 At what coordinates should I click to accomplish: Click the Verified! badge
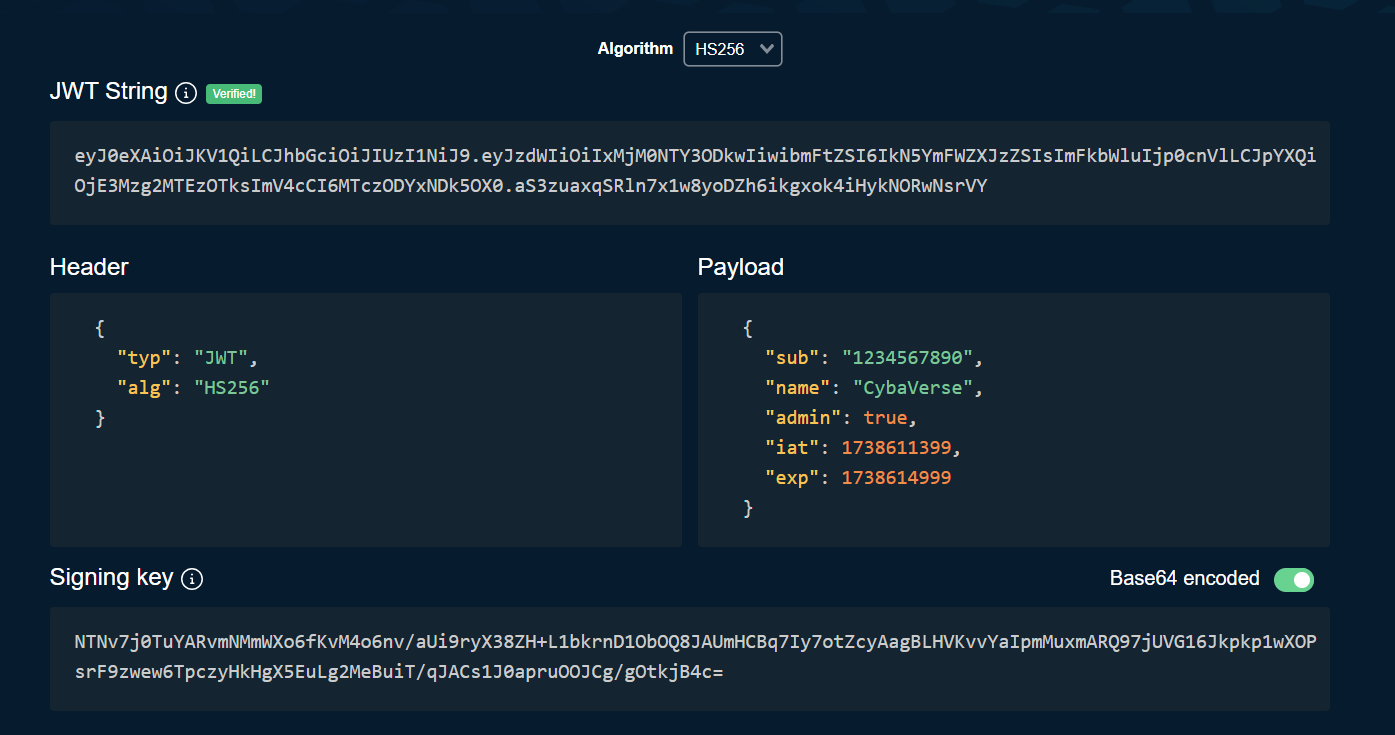point(233,93)
